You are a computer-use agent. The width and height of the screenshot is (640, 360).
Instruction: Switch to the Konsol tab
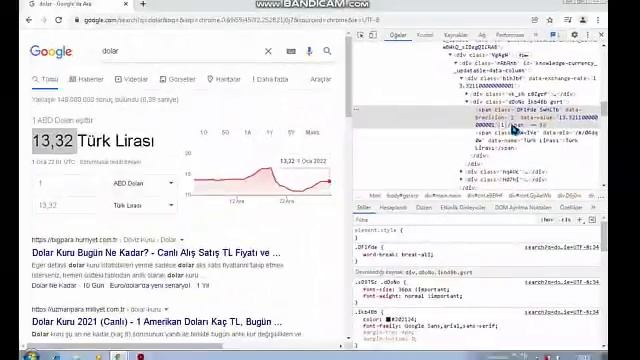point(425,35)
